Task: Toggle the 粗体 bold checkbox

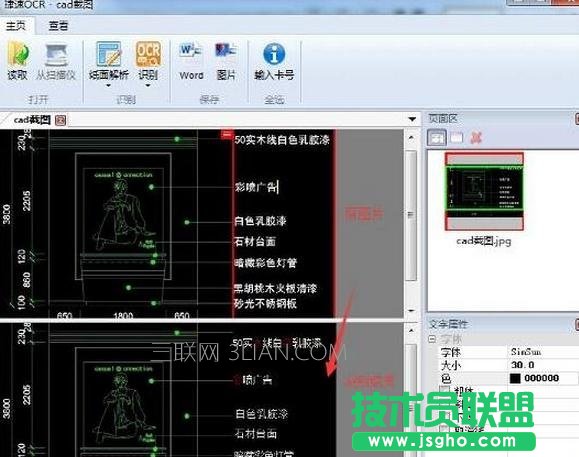Action: point(445,391)
